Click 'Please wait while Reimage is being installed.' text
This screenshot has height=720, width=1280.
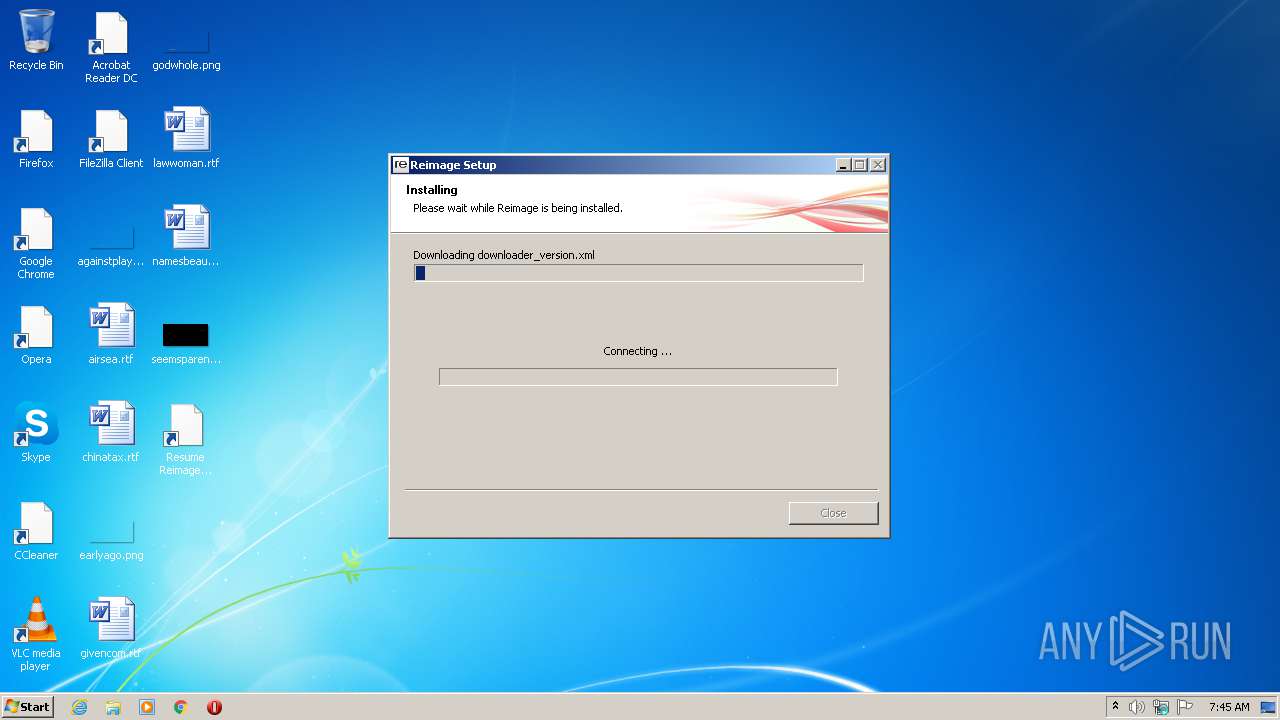click(518, 208)
